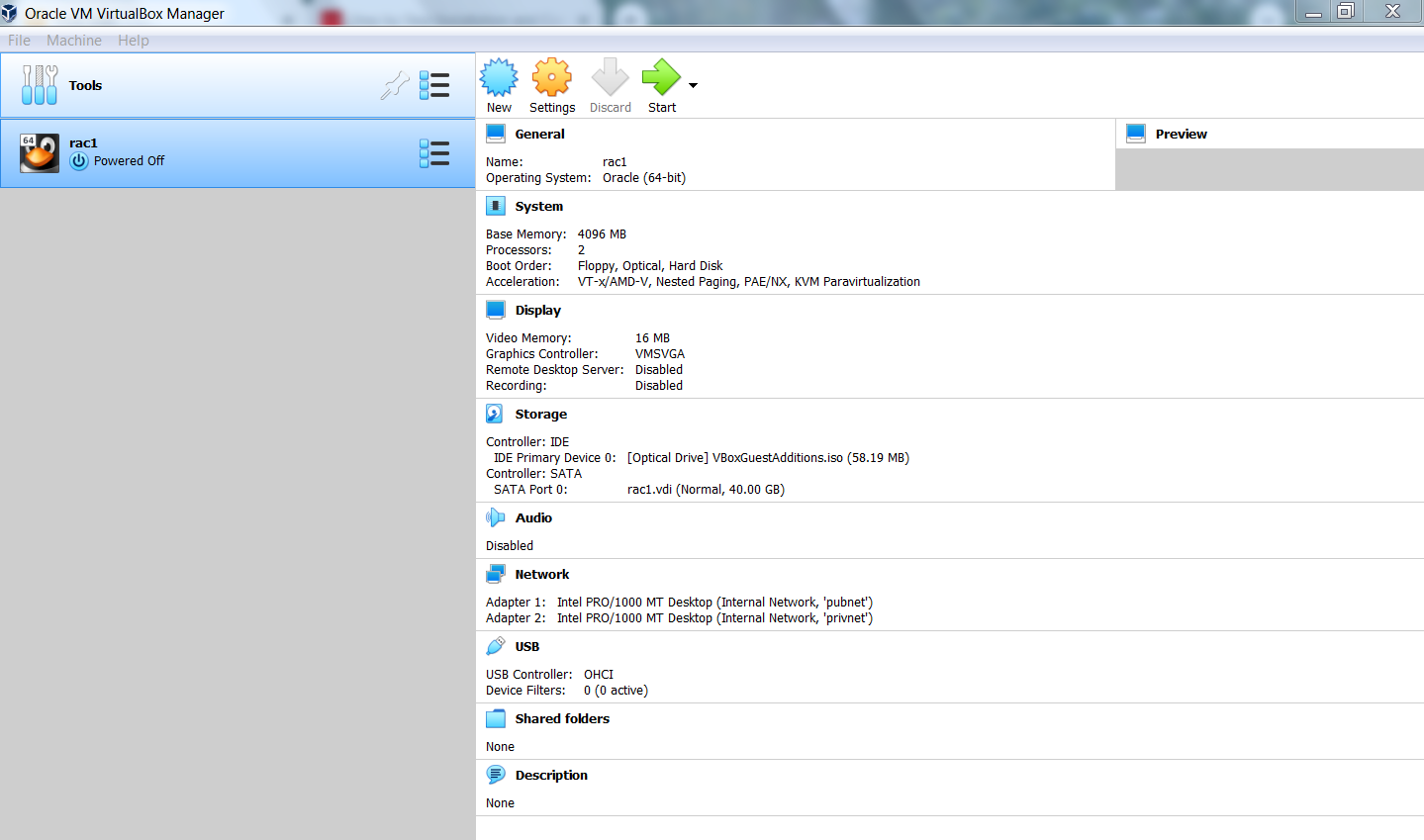Click the General section icon
Viewport: 1424px width, 840px height.
496,134
